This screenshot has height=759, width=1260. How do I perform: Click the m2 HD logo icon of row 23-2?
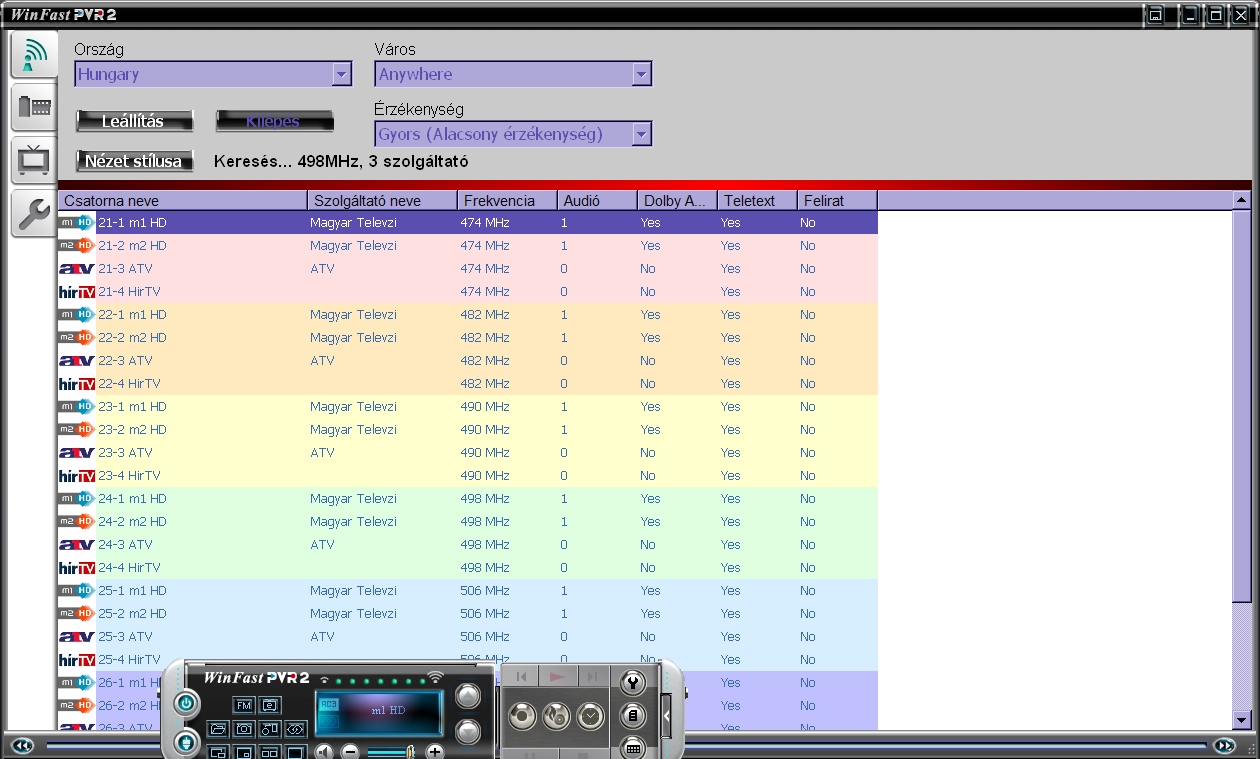point(76,429)
